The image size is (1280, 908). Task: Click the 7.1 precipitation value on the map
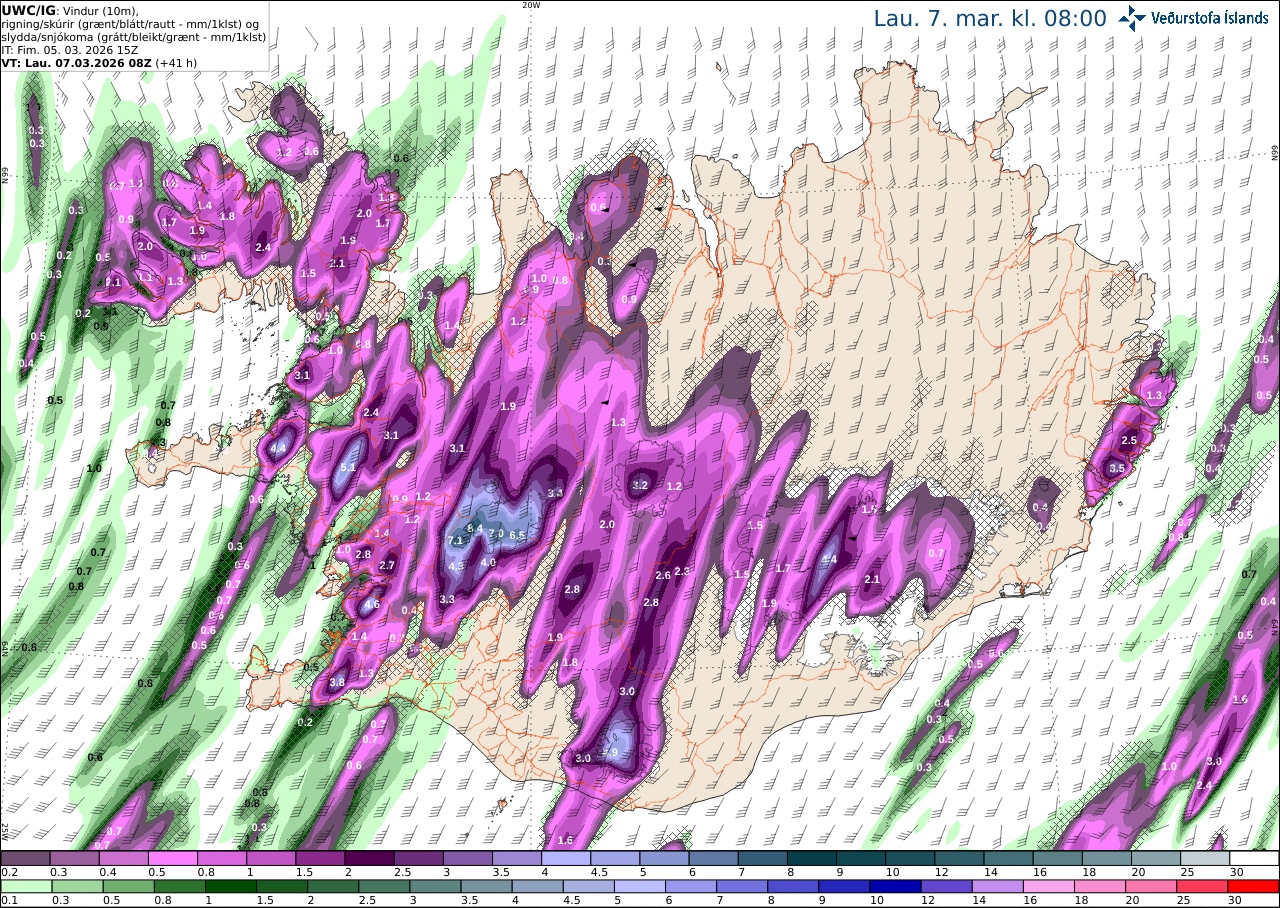[456, 541]
